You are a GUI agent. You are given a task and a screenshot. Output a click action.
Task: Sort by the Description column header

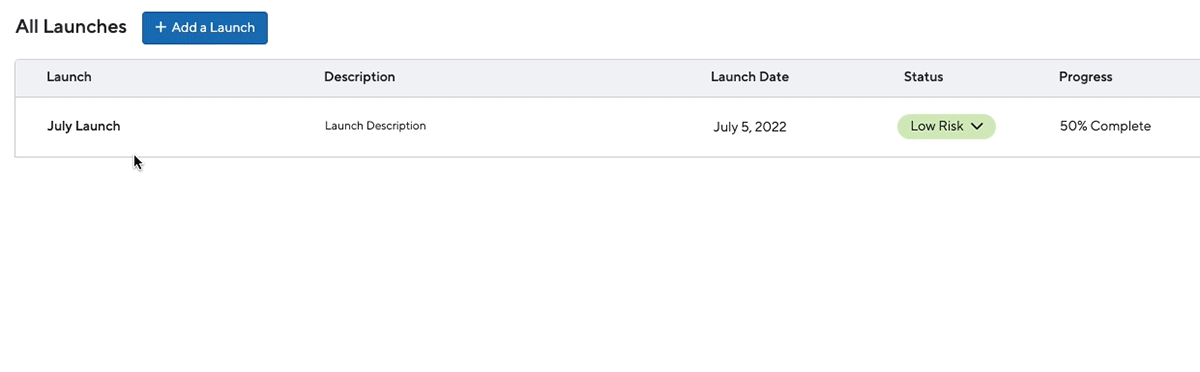[359, 77]
